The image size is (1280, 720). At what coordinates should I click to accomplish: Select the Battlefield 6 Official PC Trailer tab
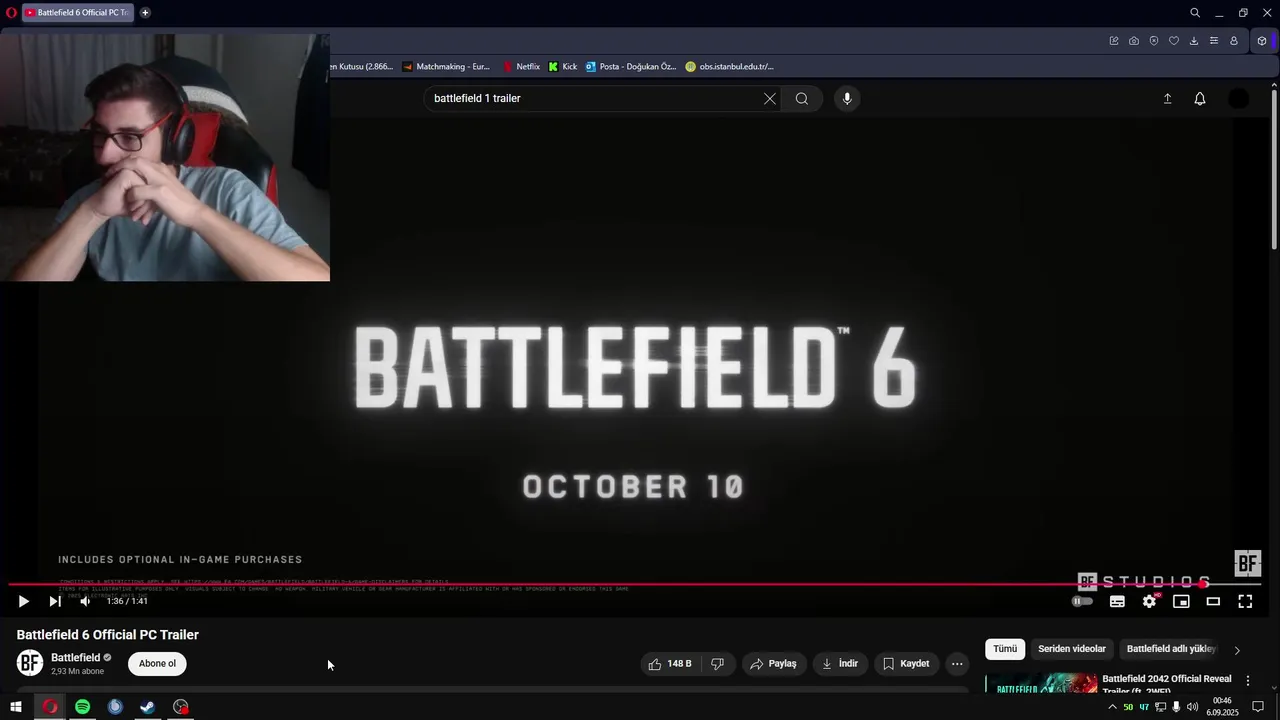[x=78, y=13]
